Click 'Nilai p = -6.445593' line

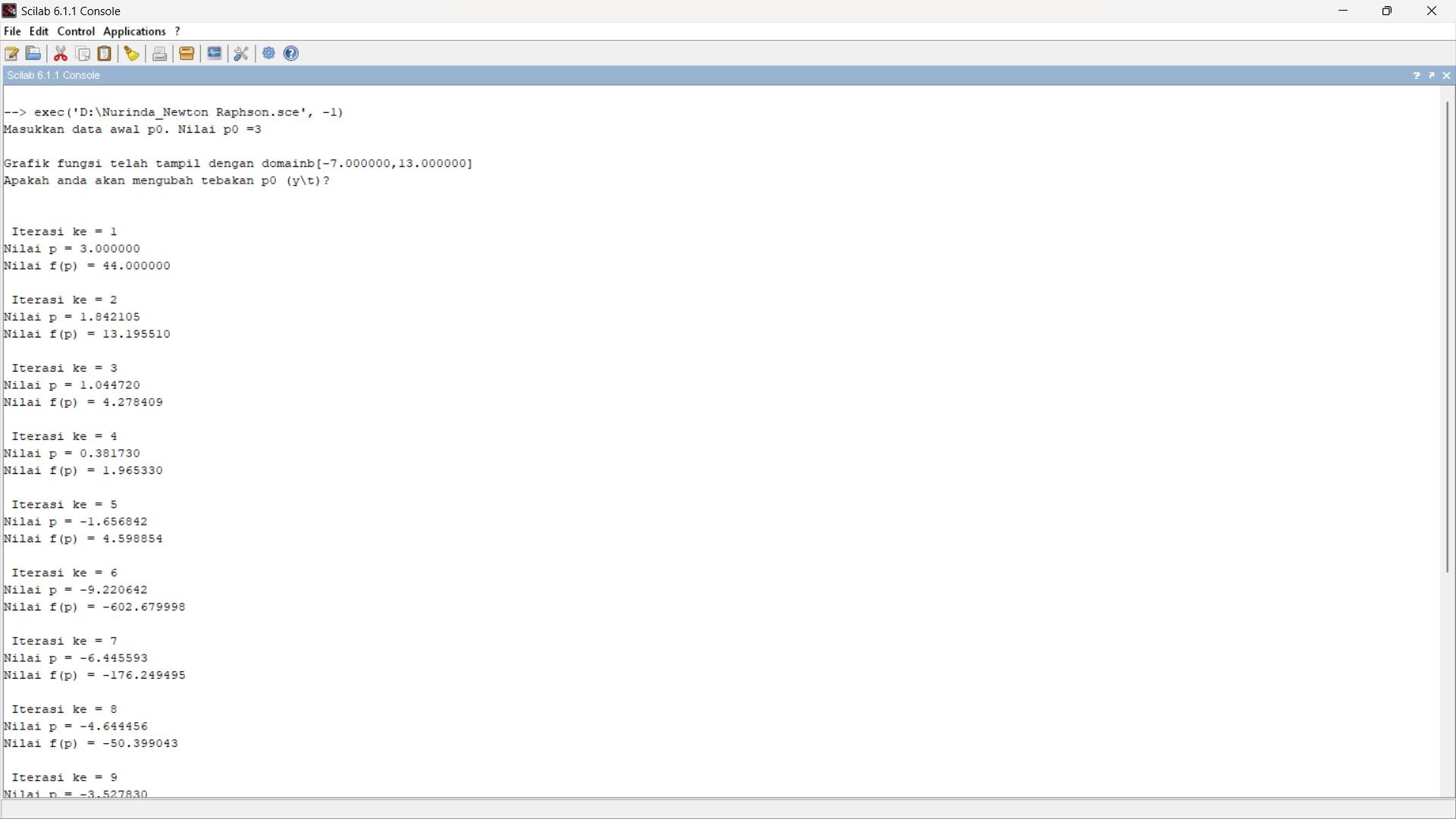pyautogui.click(x=76, y=659)
